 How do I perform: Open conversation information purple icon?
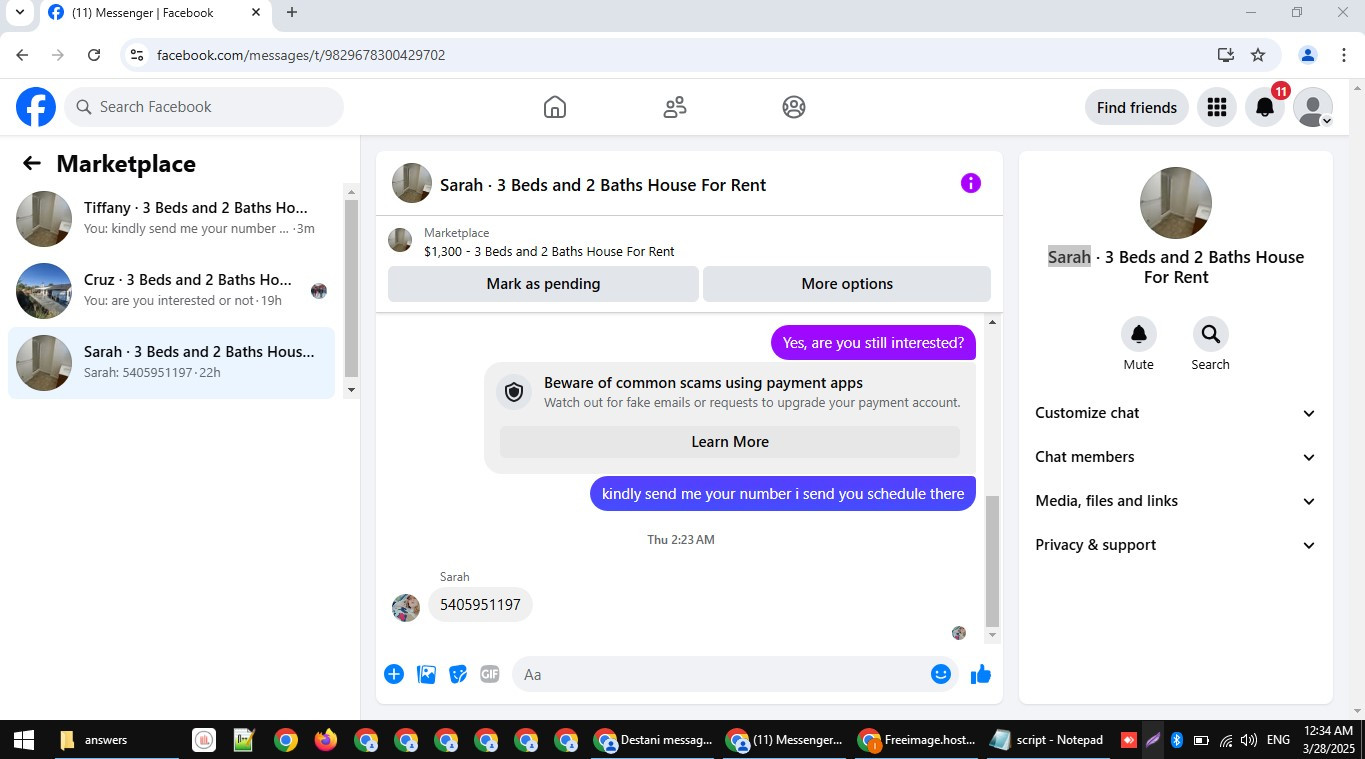pos(971,183)
